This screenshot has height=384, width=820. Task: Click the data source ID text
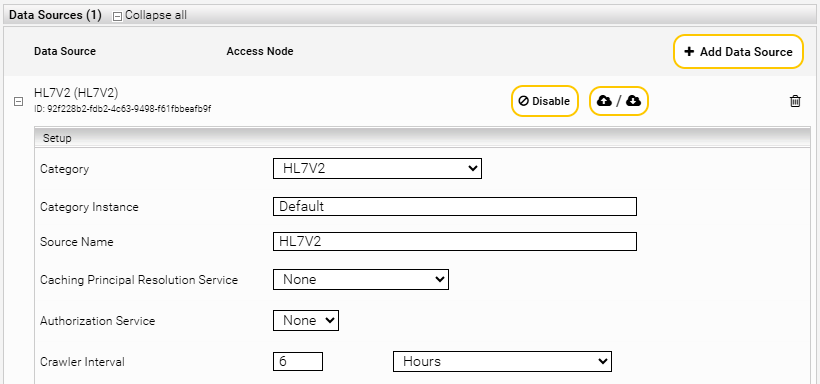pos(122,109)
